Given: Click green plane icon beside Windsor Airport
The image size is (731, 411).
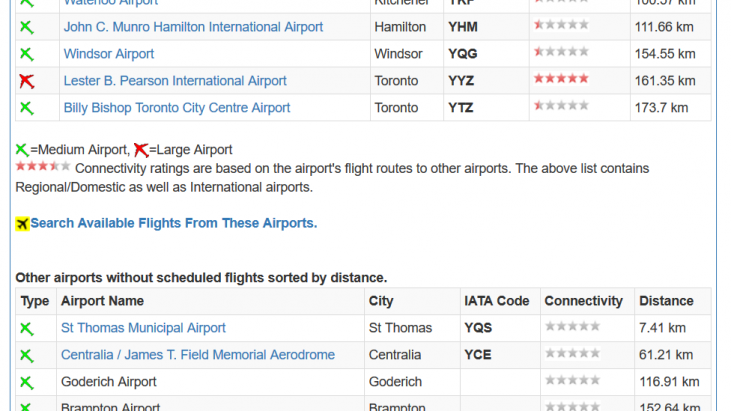Looking at the screenshot, I should [27, 54].
